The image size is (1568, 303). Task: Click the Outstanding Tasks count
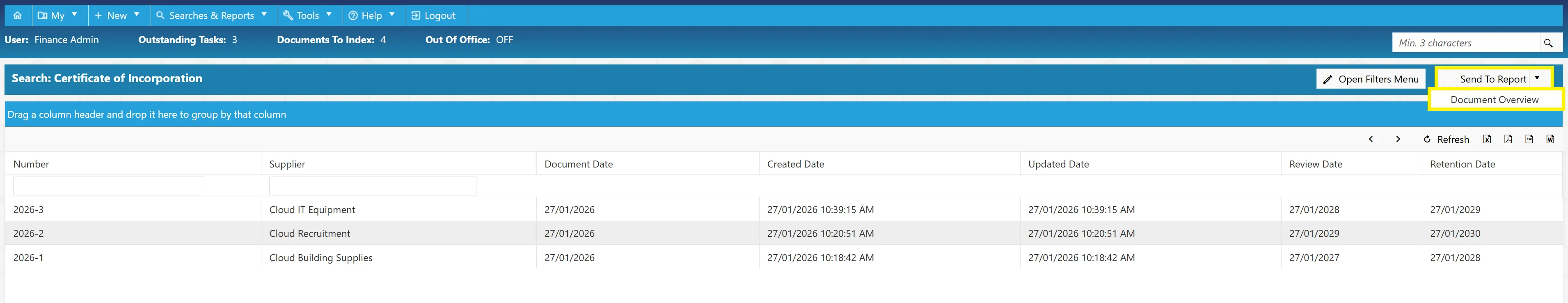[x=234, y=40]
